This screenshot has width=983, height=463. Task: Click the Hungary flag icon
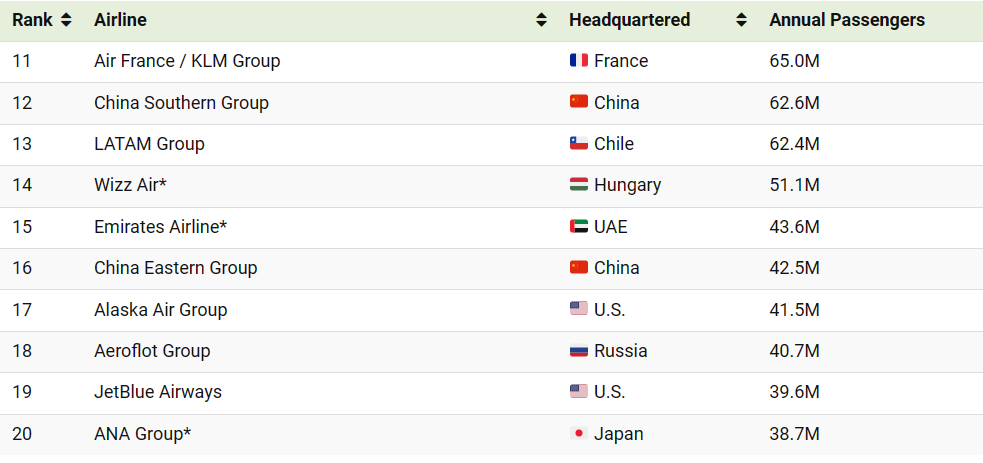tap(579, 185)
